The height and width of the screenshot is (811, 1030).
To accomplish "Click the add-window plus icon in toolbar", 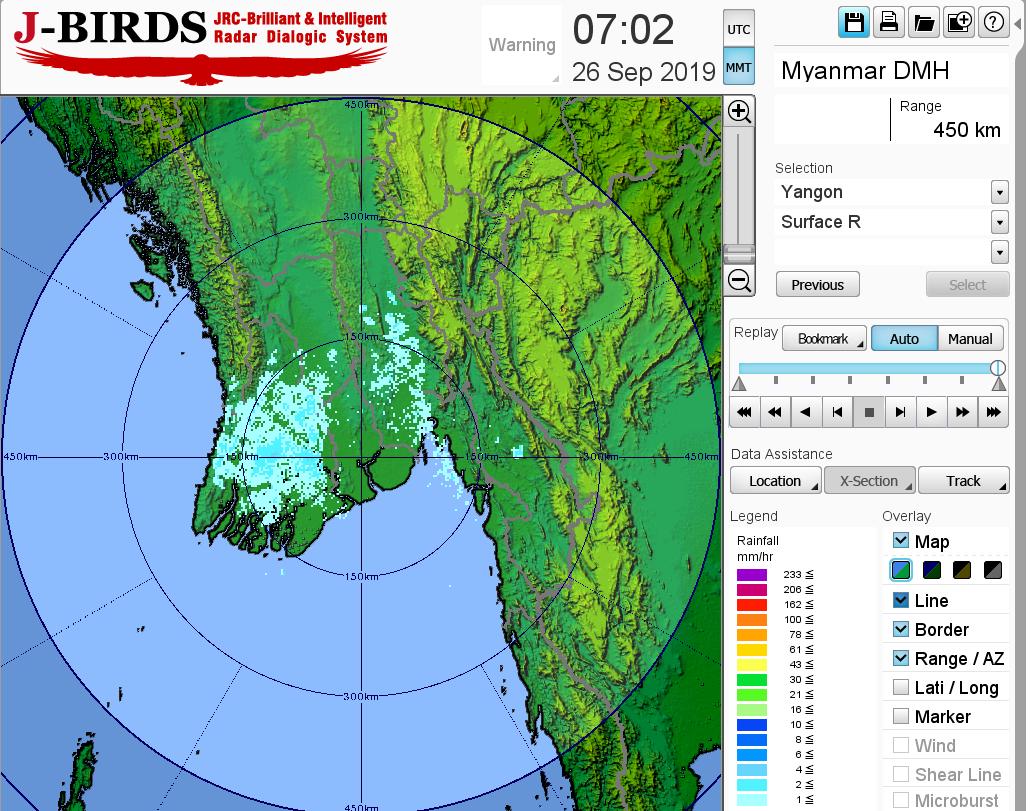I will point(958,23).
